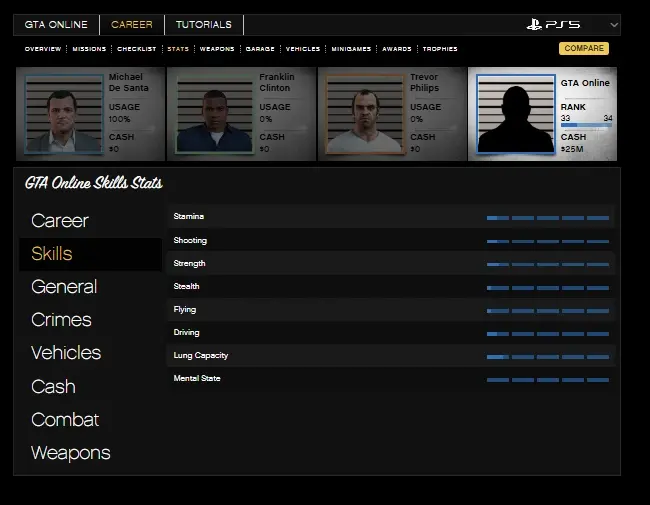Open the Trophies submenu link

point(440,49)
